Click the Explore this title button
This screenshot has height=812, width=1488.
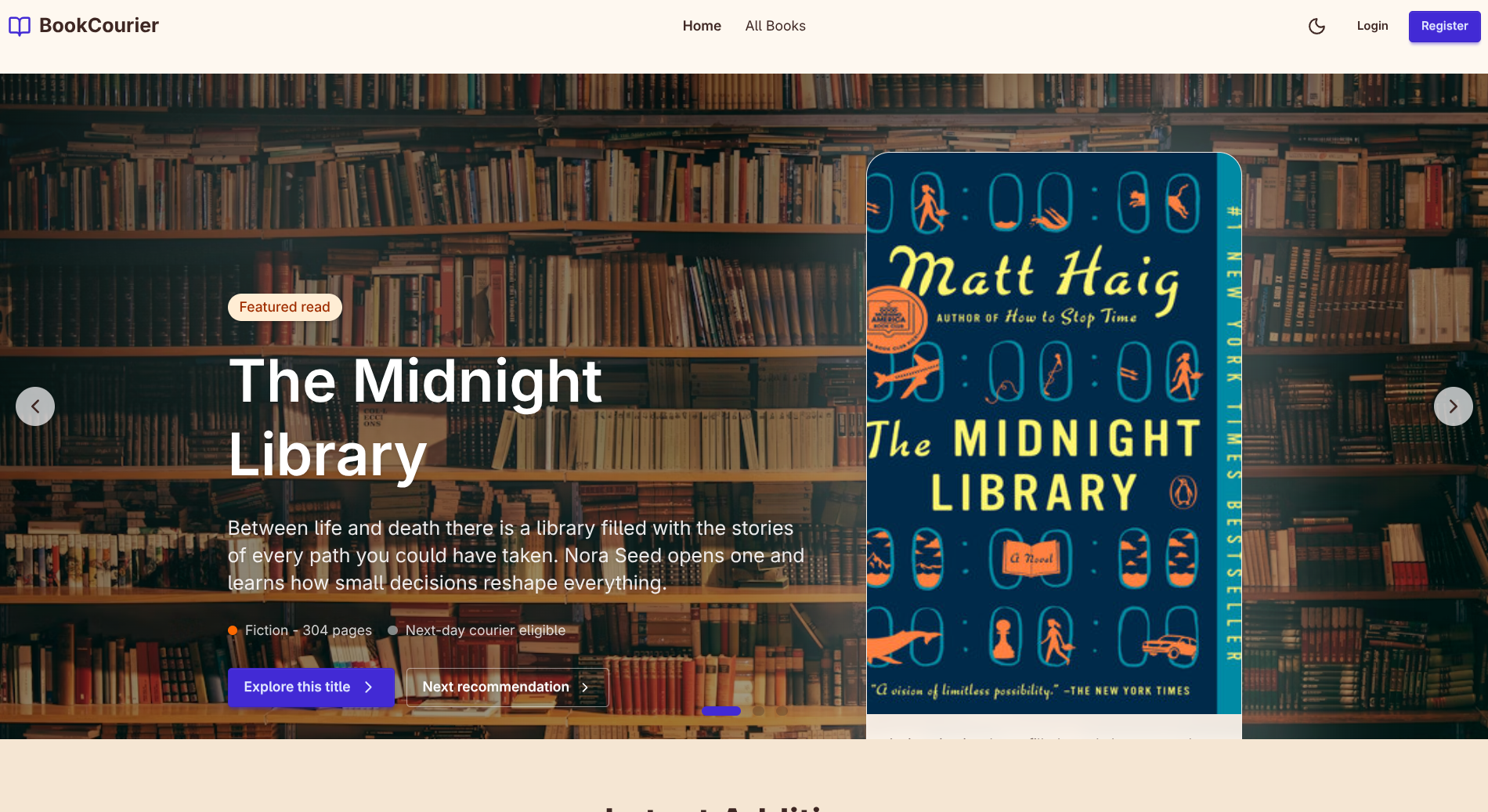tap(311, 687)
